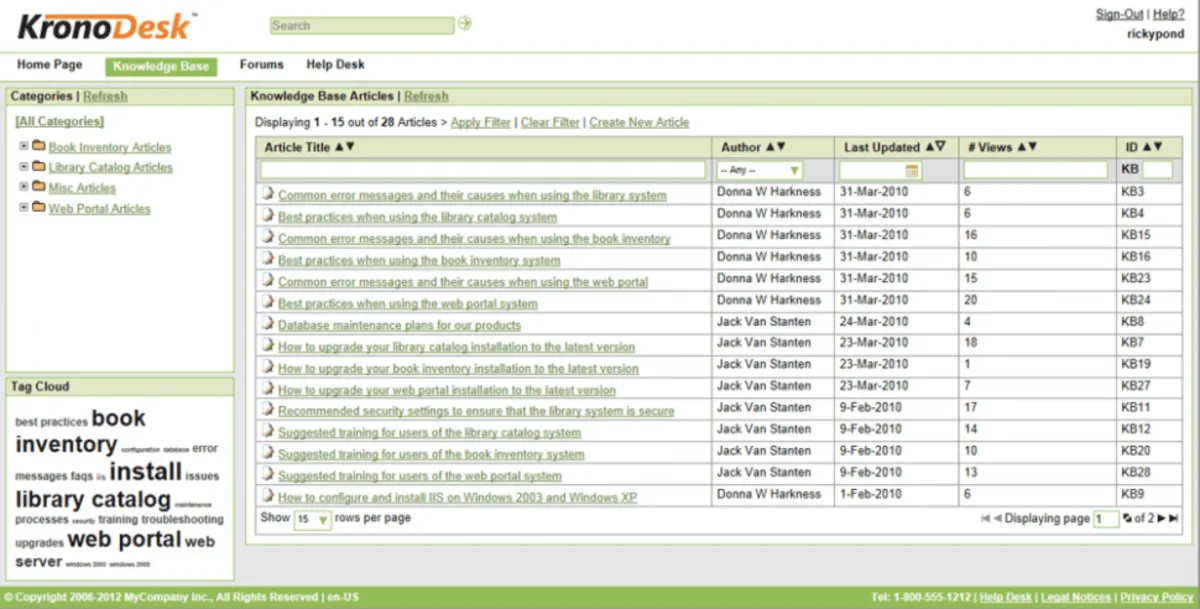Refresh the Knowledge Base Articles list
The image size is (1200, 609).
[426, 96]
